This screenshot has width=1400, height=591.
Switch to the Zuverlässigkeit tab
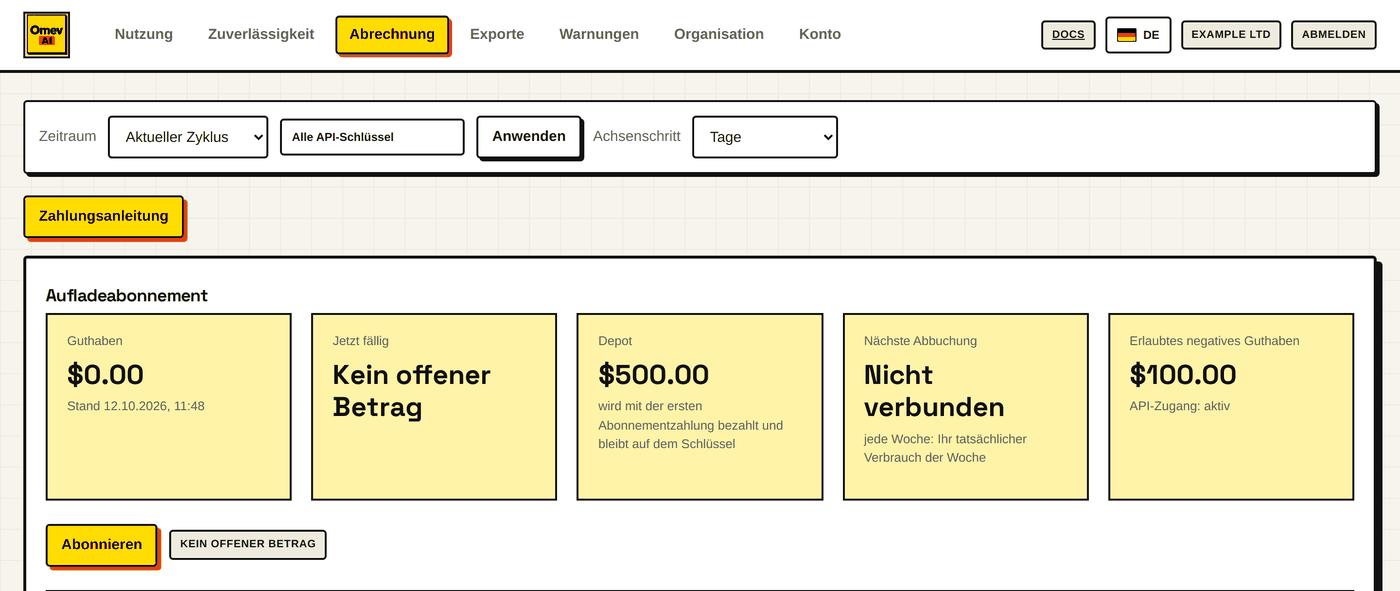coord(261,34)
